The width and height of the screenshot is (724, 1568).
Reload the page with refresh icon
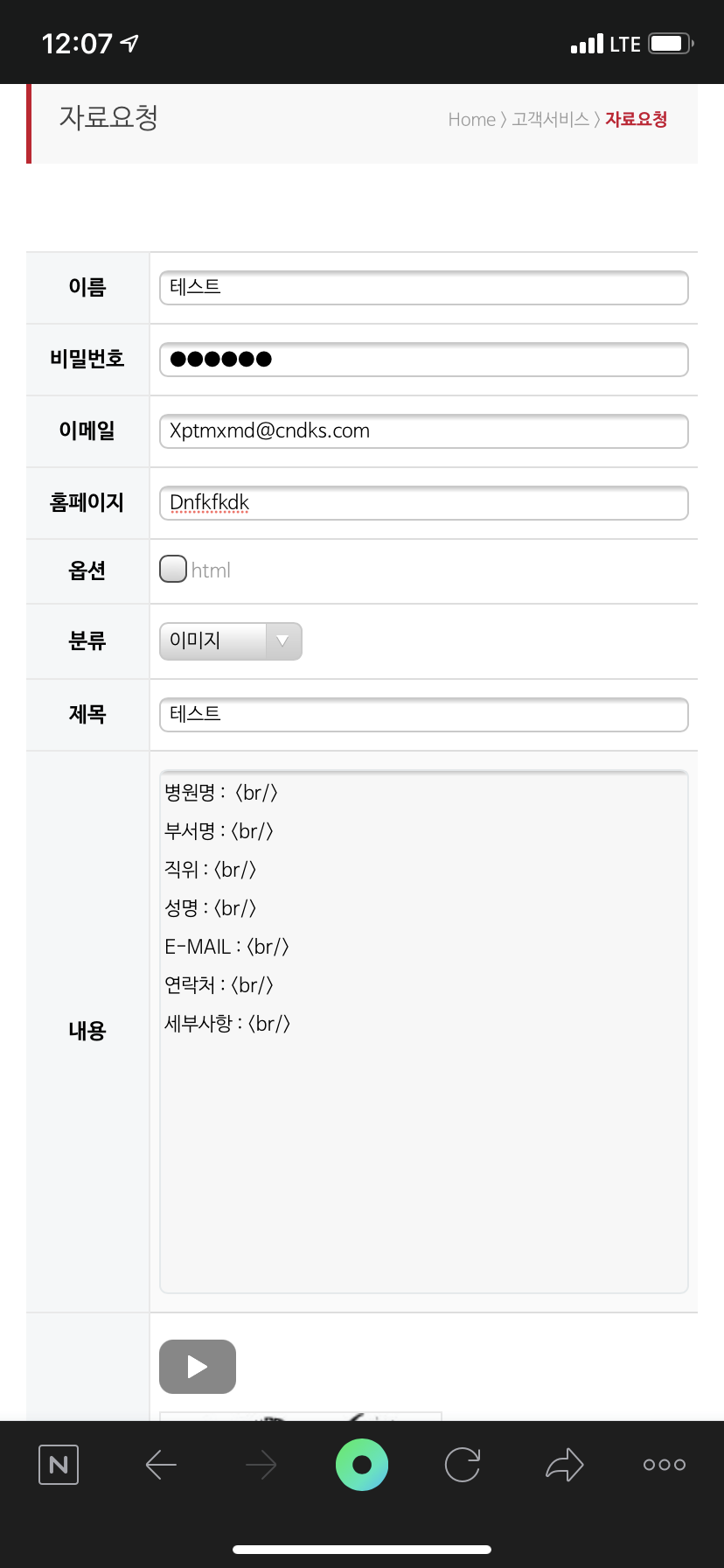click(463, 1465)
